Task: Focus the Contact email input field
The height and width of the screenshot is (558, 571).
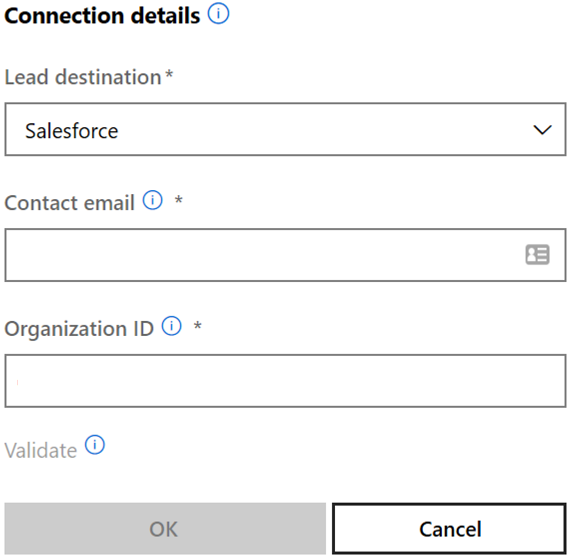Action: [x=286, y=255]
